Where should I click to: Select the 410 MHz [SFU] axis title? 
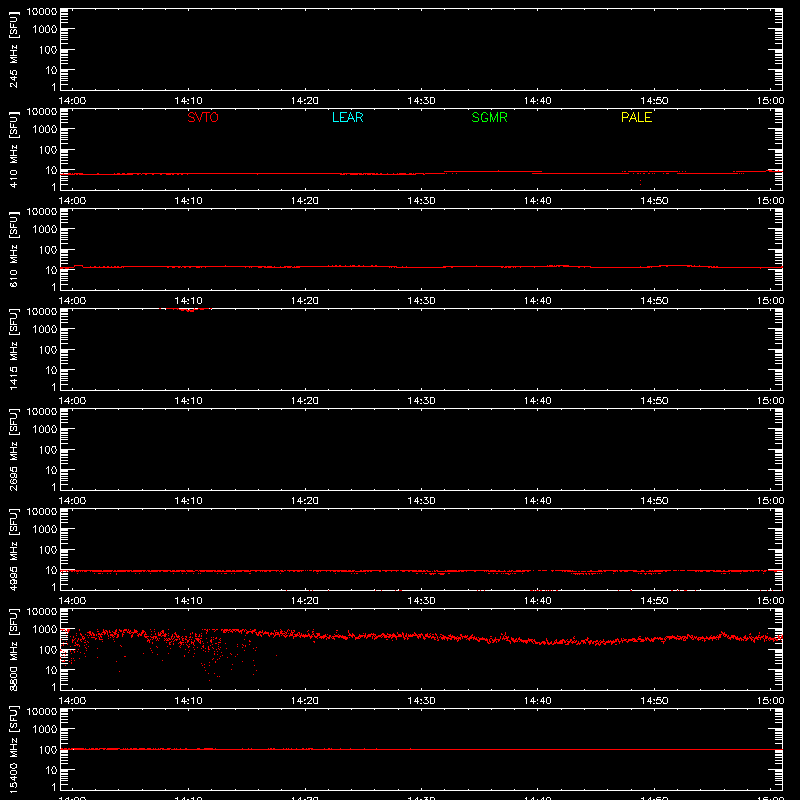tap(13, 150)
